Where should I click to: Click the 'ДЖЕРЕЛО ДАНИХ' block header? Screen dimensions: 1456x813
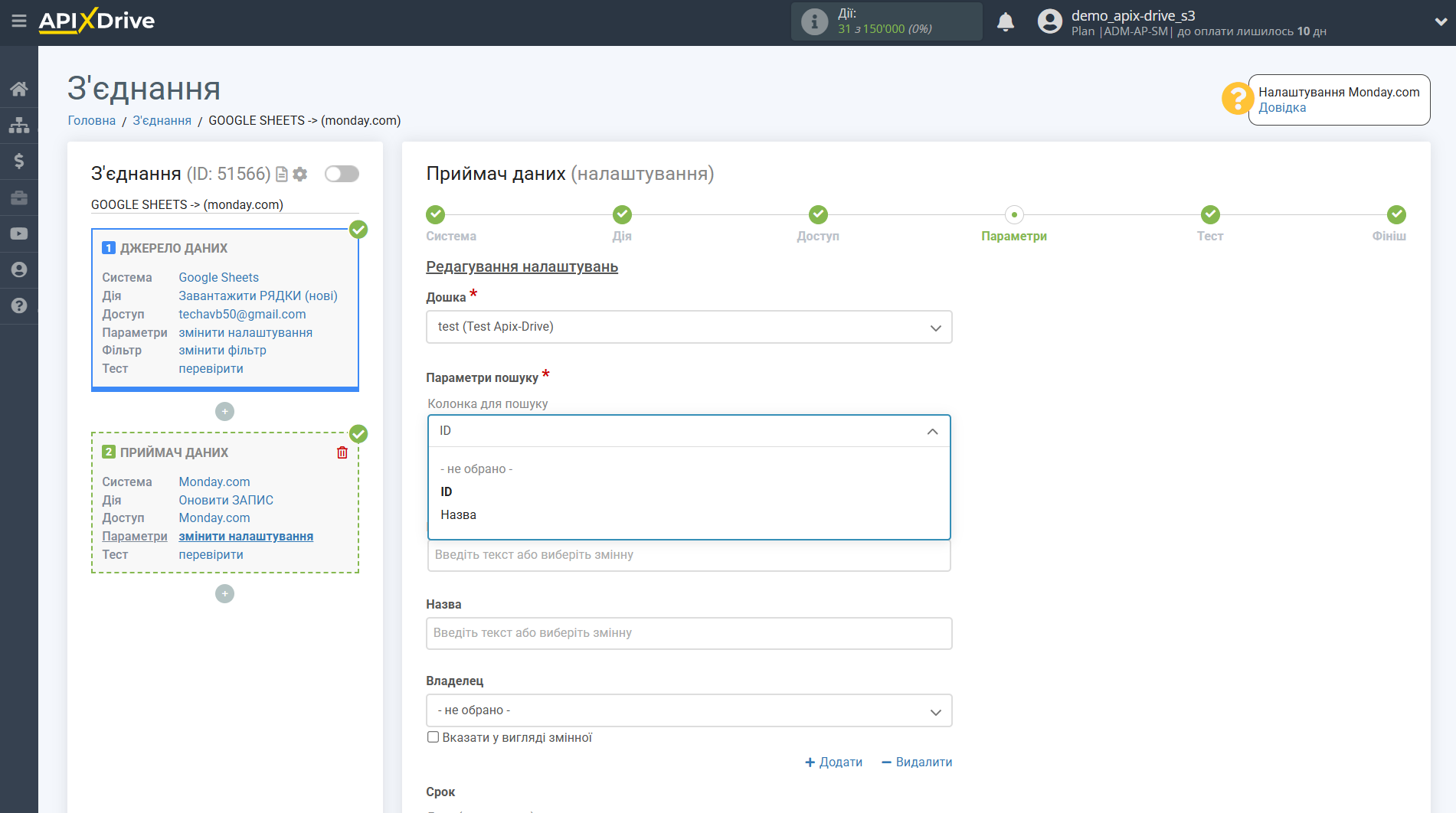pyautogui.click(x=174, y=248)
